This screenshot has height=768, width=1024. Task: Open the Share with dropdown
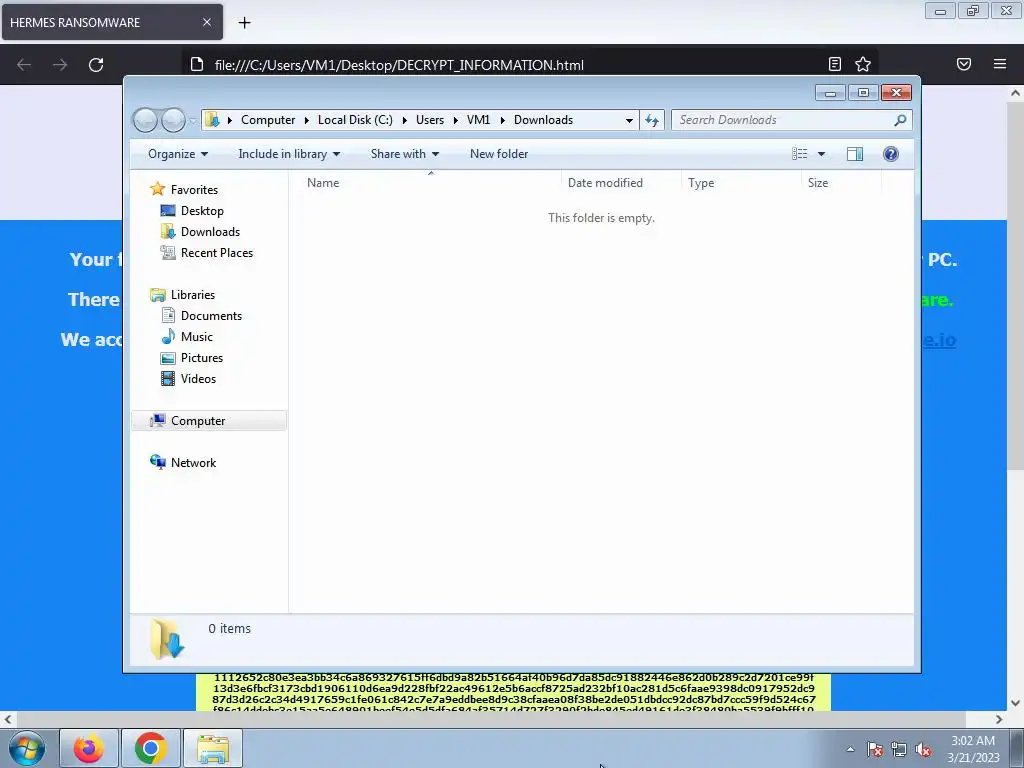(x=405, y=154)
